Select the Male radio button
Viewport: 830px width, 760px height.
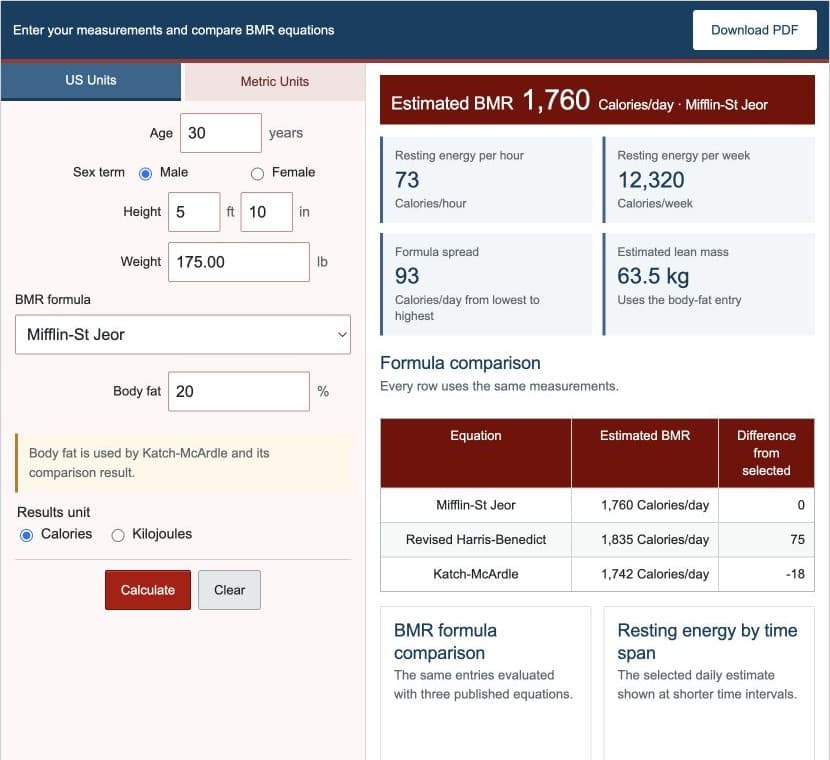pyautogui.click(x=146, y=173)
